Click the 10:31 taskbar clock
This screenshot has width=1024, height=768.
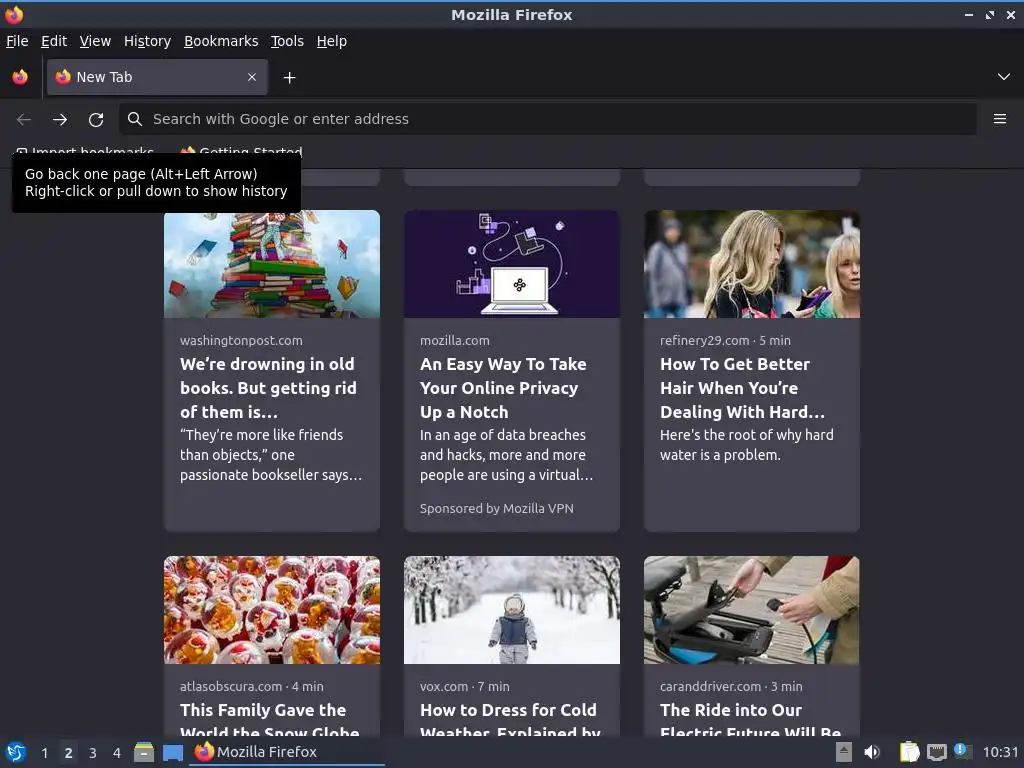(1000, 752)
